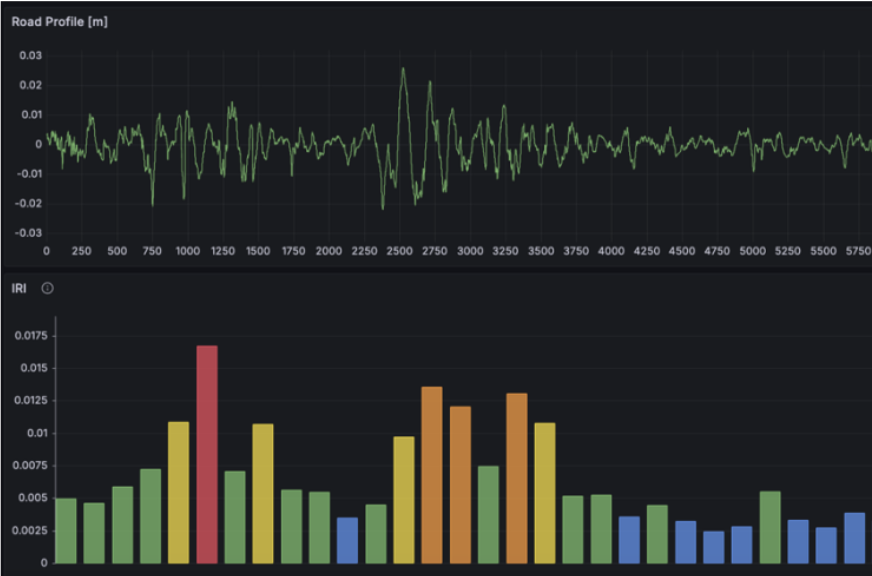This screenshot has height=576, width=872.
Task: Select the yellow bar right of the red bar
Action: click(263, 492)
